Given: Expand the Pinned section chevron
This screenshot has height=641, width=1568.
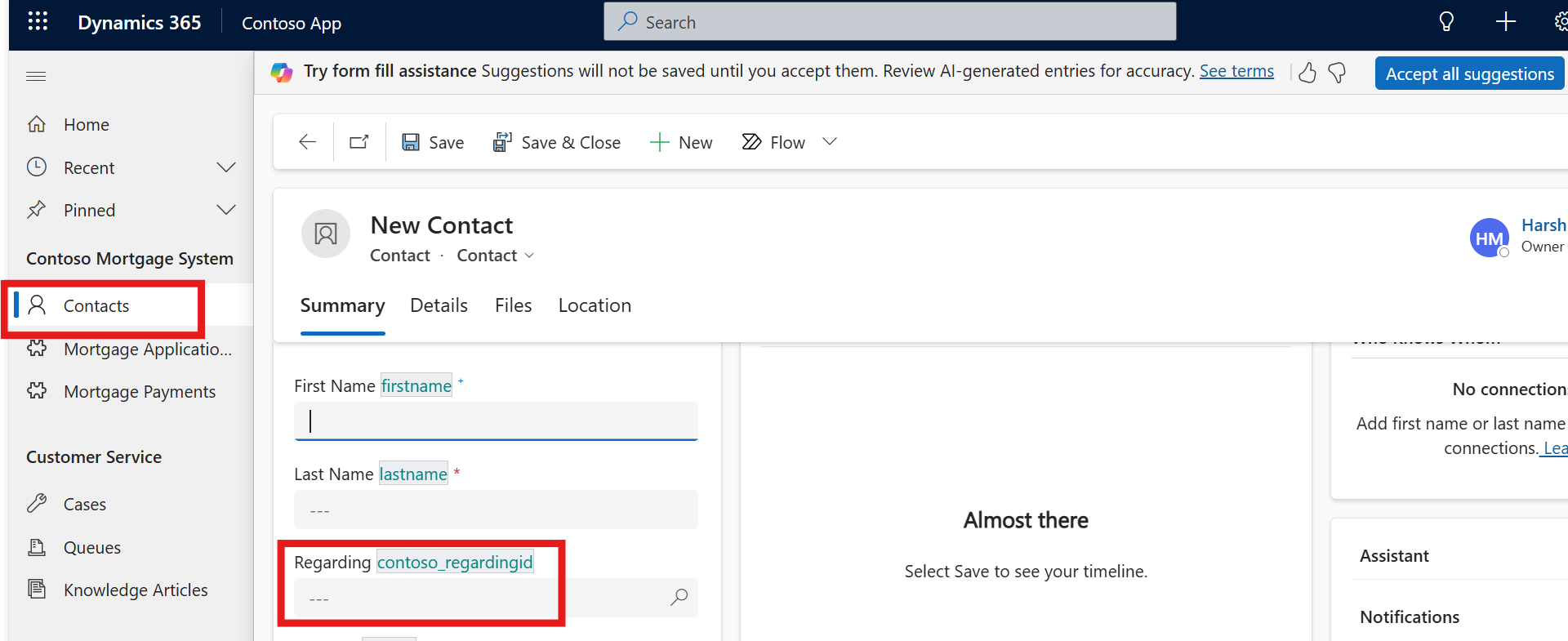Looking at the screenshot, I should point(226,210).
